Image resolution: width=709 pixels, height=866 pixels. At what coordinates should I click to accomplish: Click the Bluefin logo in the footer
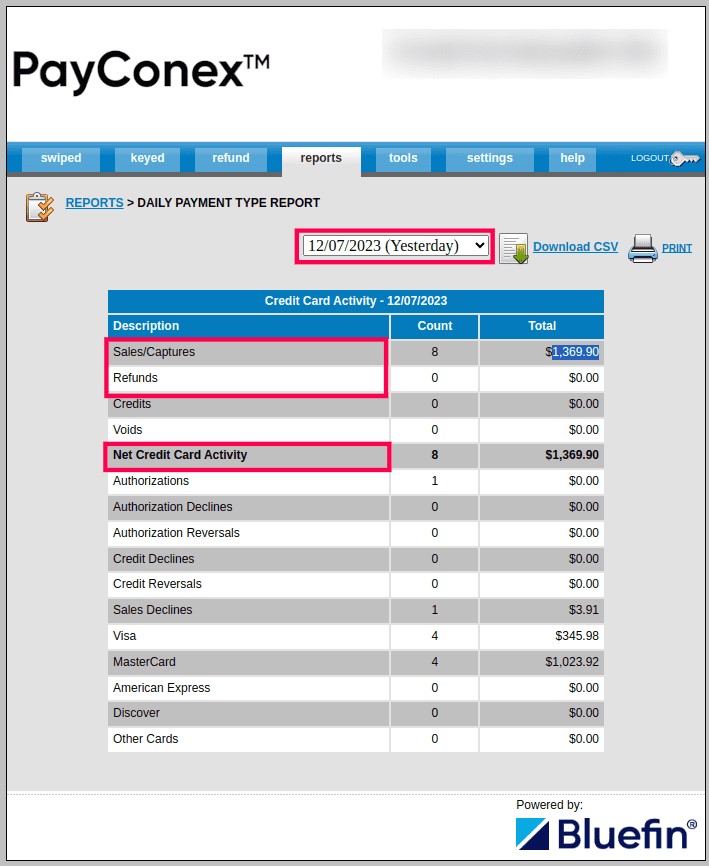pyautogui.click(x=607, y=833)
